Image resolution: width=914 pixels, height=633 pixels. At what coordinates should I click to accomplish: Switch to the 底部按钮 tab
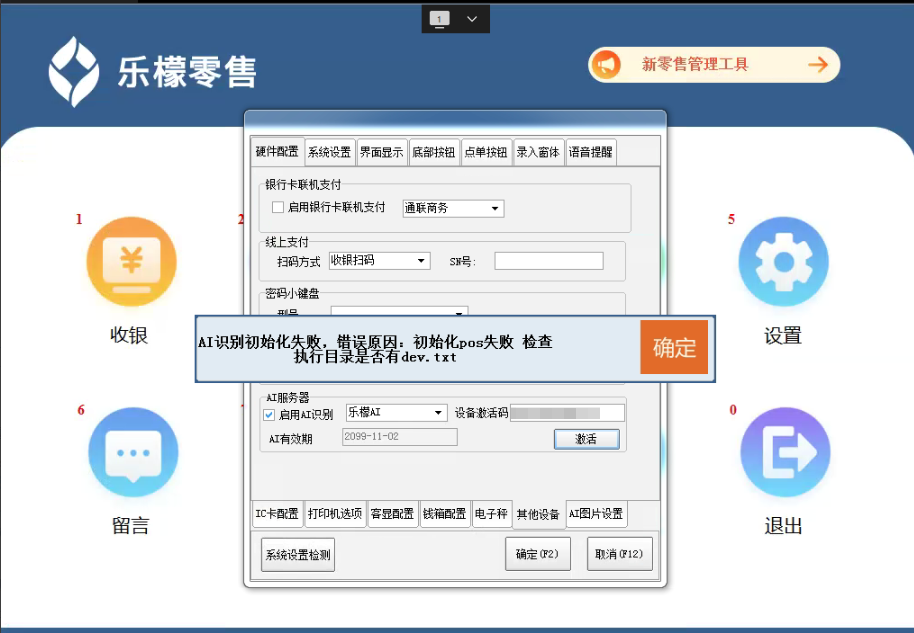point(434,152)
